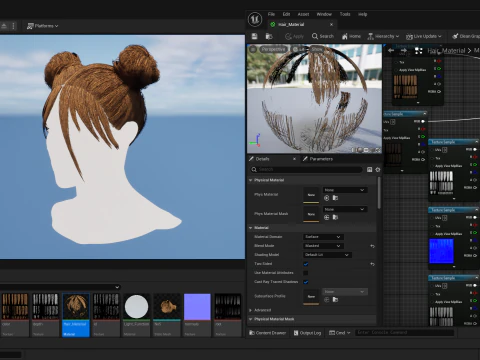Viewport: 480px width, 360px height.
Task: Expand the Advanced section
Action: point(251,310)
